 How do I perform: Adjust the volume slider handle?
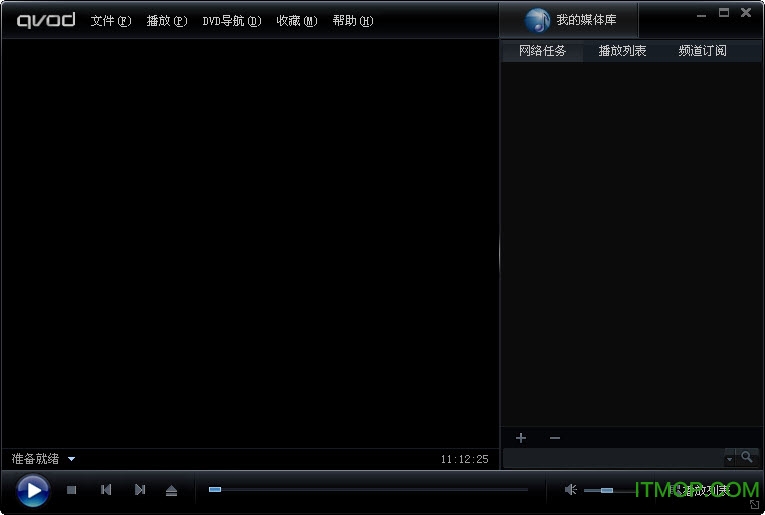606,490
